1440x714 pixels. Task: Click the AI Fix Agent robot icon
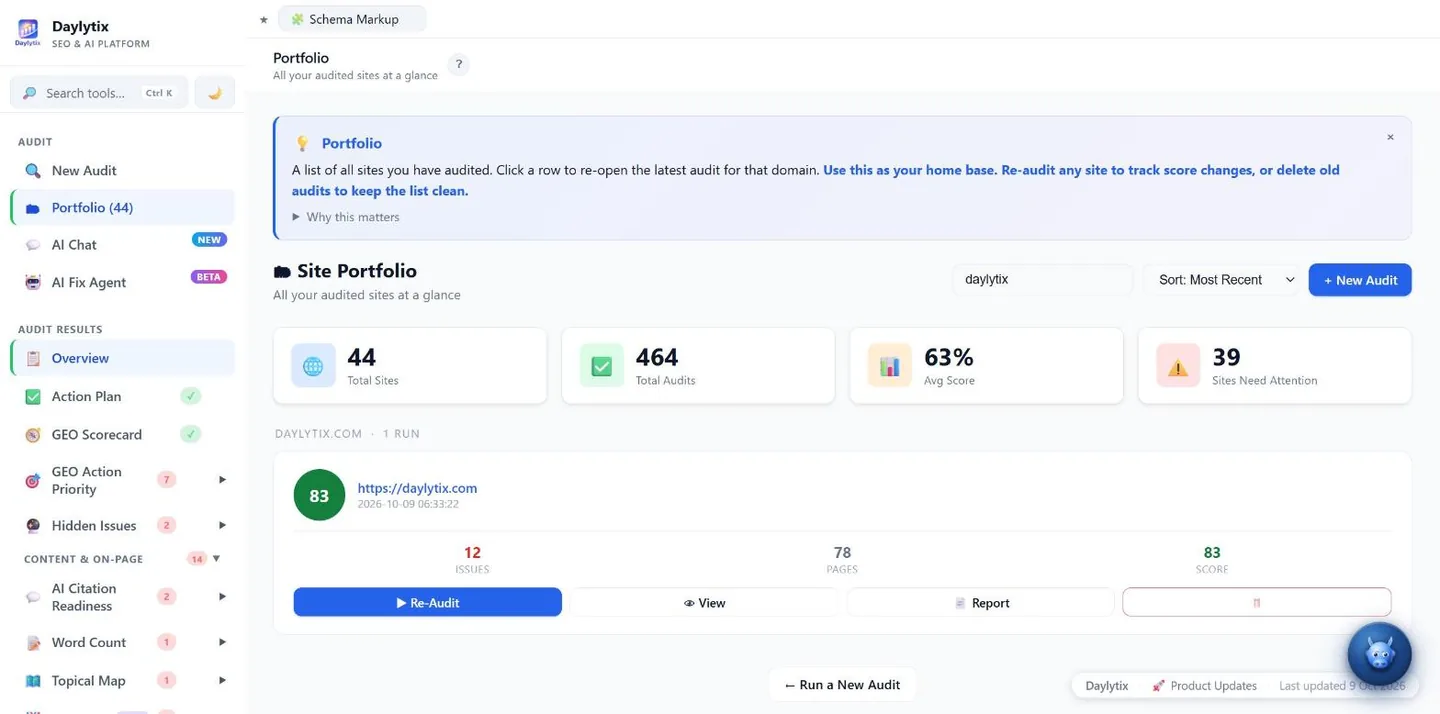33,282
